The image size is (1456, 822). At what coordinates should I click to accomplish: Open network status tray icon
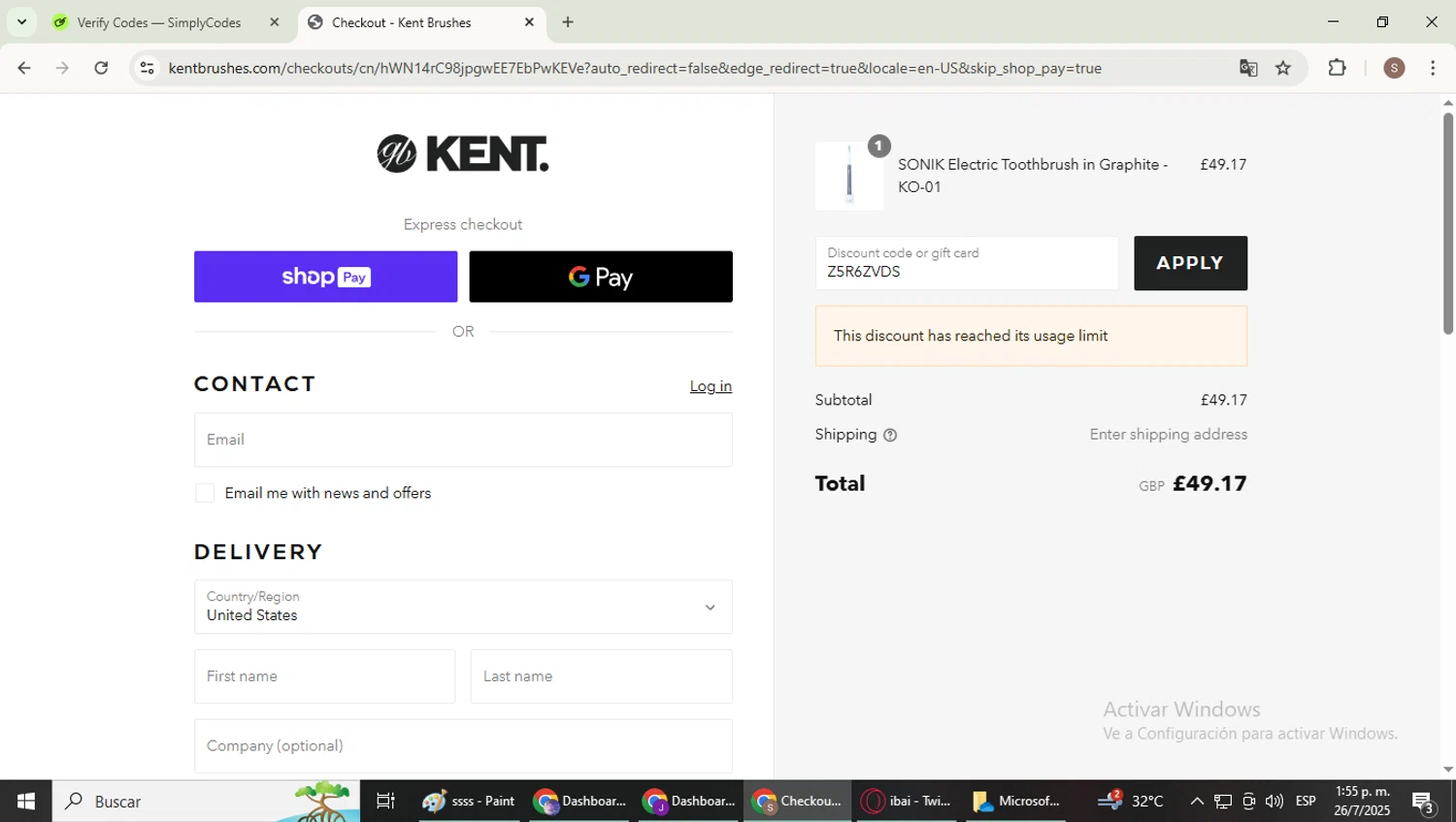tap(1223, 801)
